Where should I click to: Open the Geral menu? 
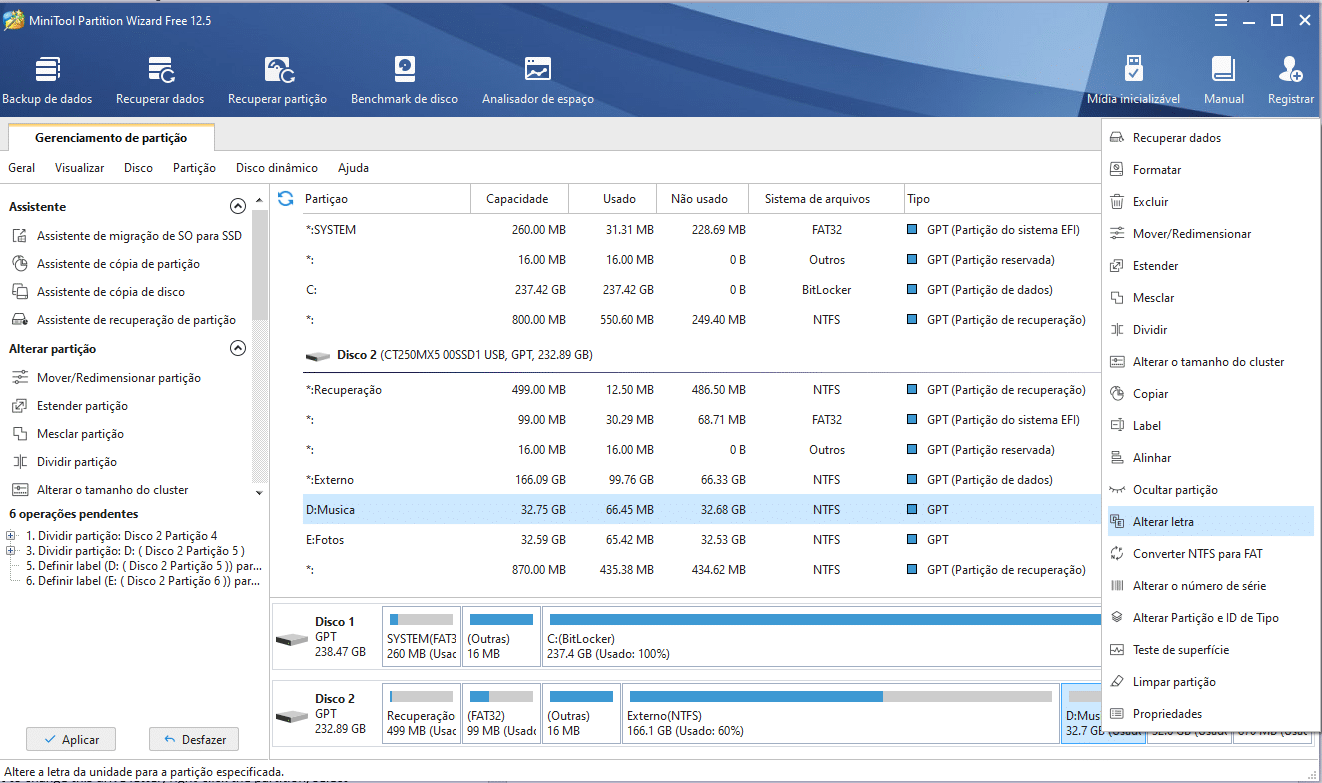22,168
